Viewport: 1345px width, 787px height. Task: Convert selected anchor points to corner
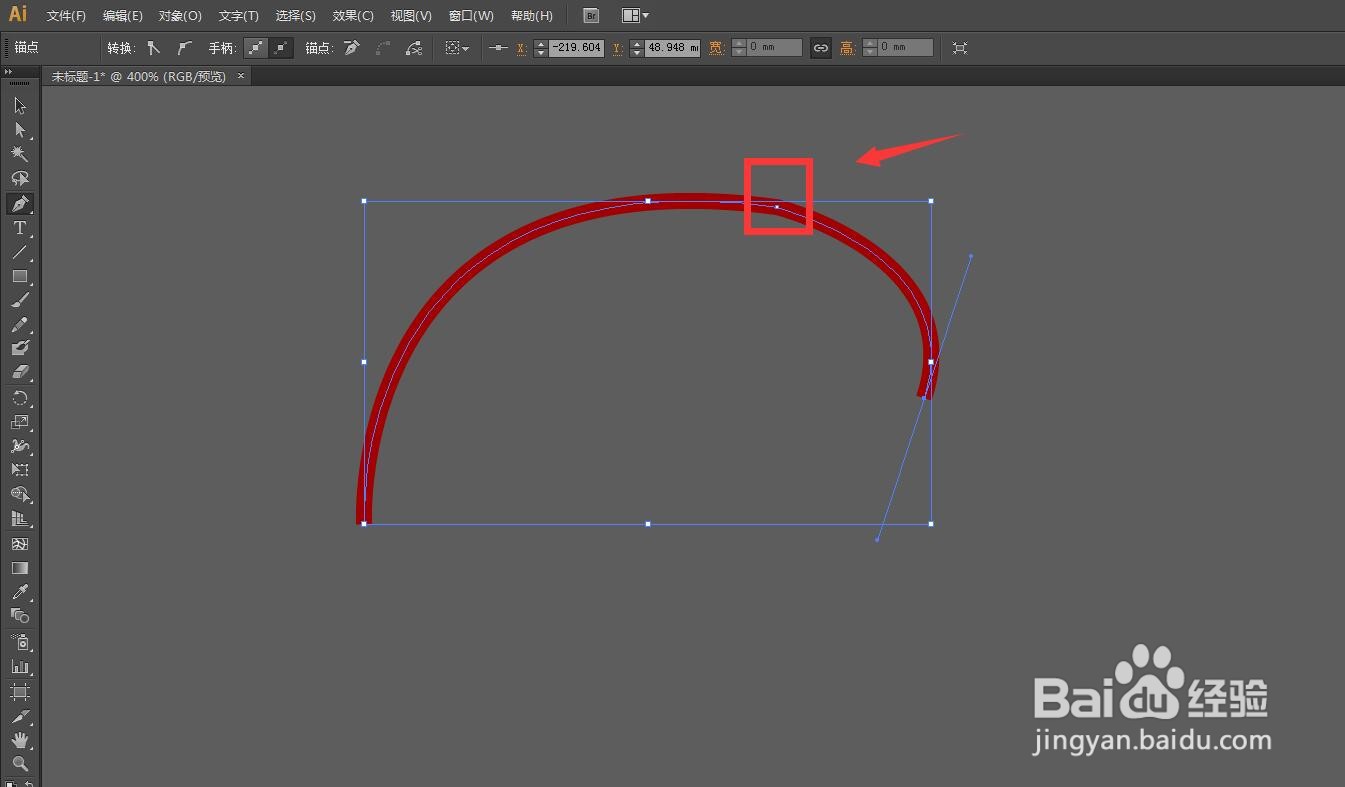pos(154,48)
